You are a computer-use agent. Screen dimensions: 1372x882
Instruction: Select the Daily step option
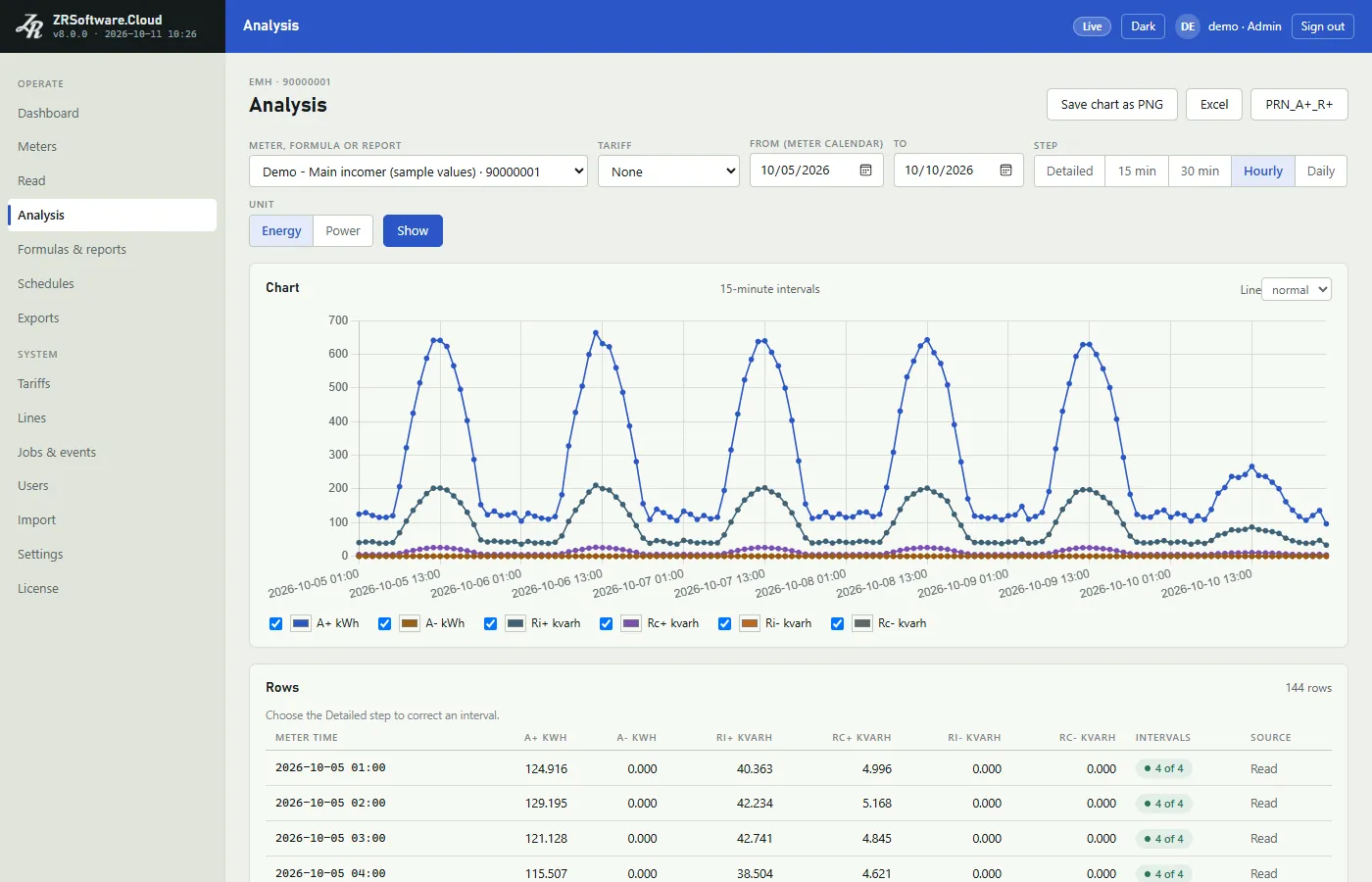point(1321,171)
